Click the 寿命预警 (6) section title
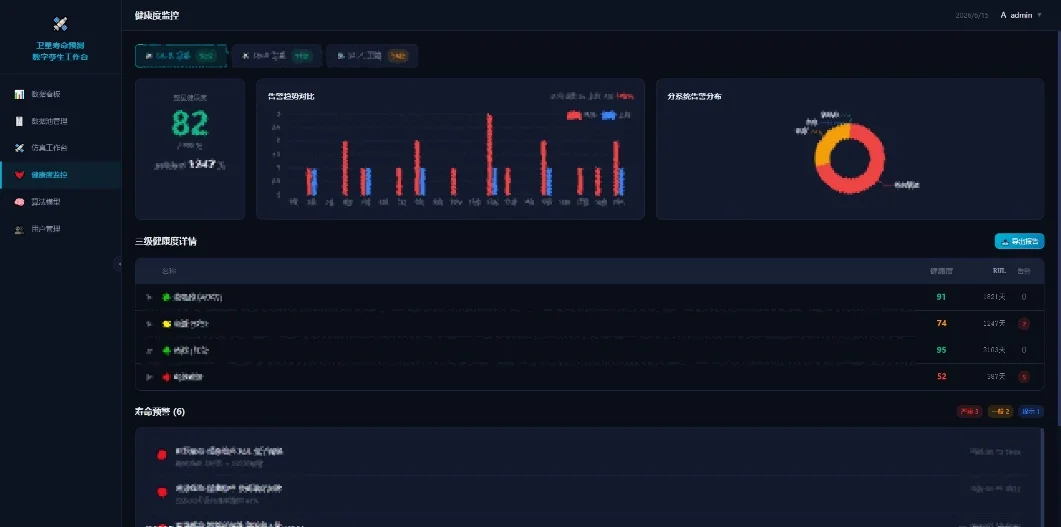This screenshot has height=527, width=1061. (160, 411)
